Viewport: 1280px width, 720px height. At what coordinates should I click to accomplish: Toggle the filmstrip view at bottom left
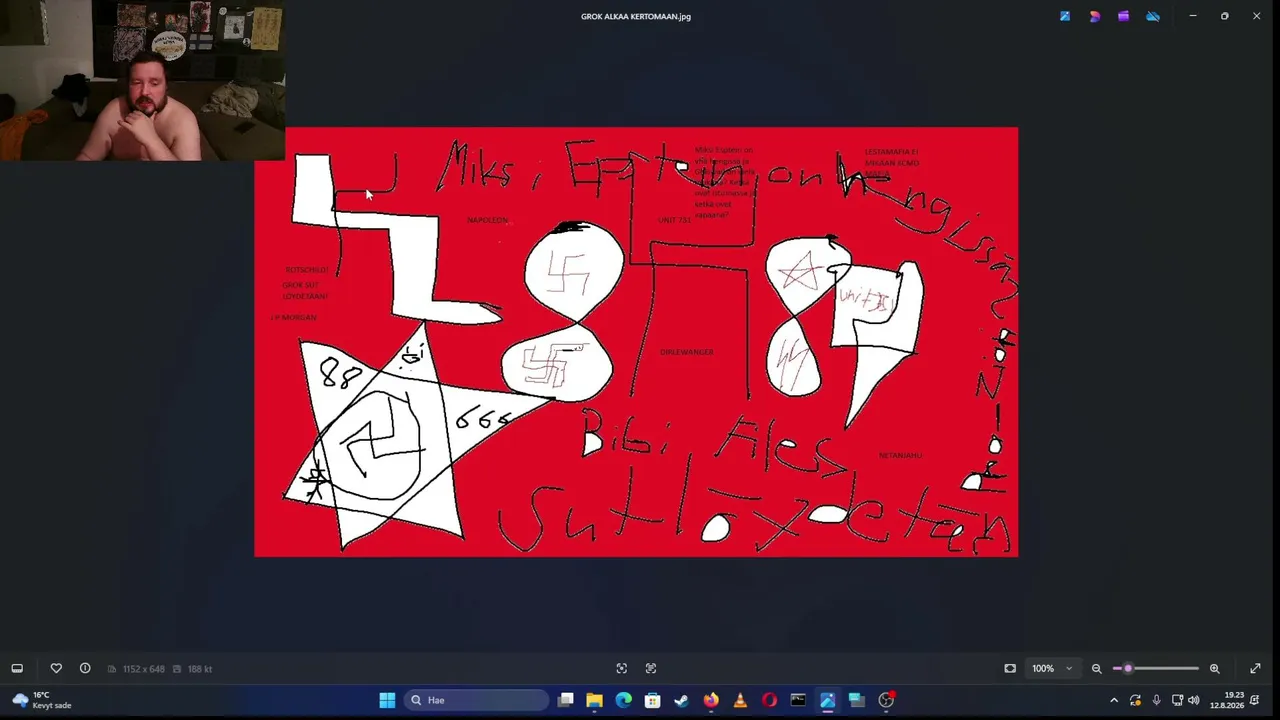click(17, 668)
